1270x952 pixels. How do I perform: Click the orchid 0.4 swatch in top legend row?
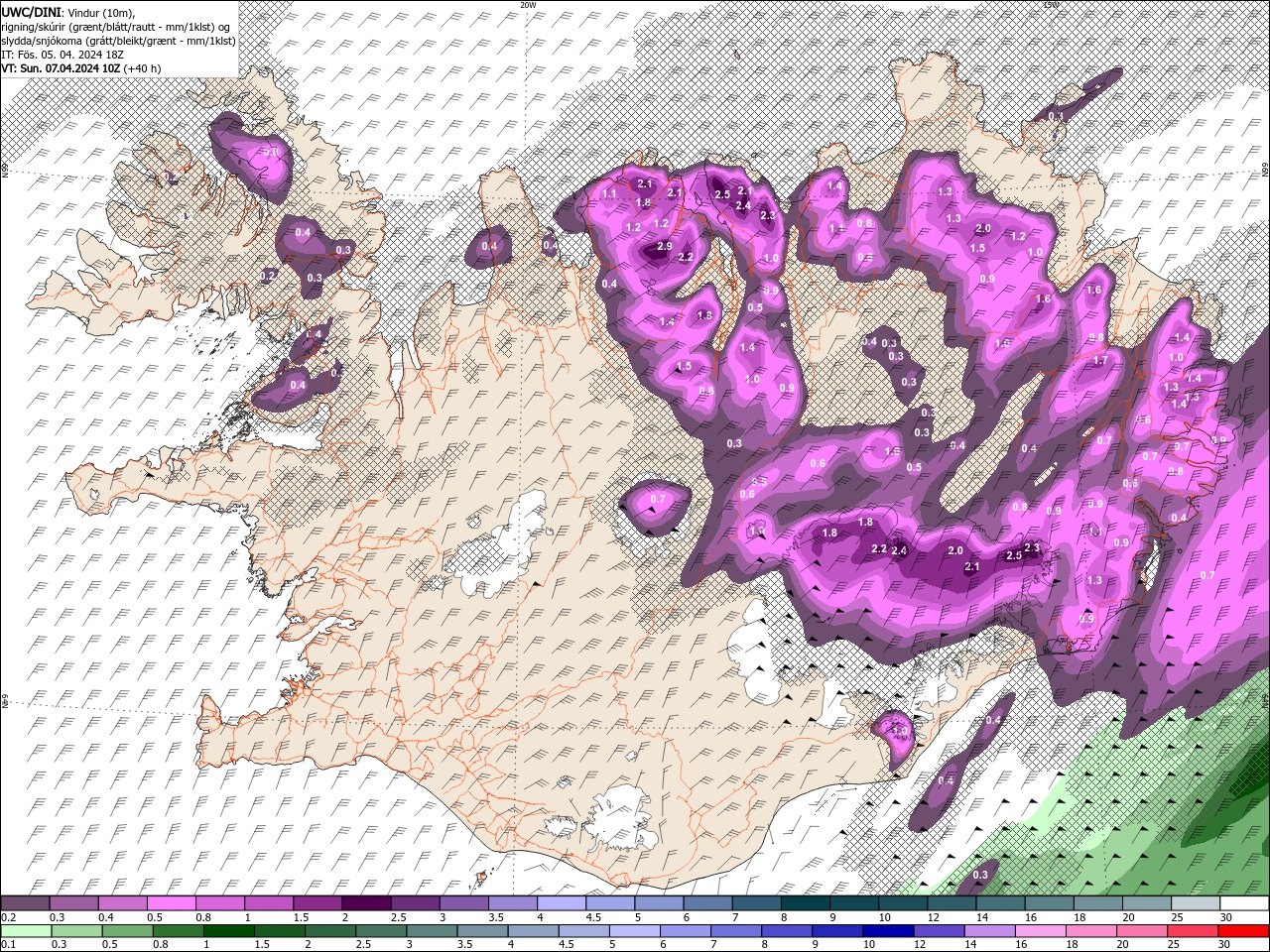(122, 903)
